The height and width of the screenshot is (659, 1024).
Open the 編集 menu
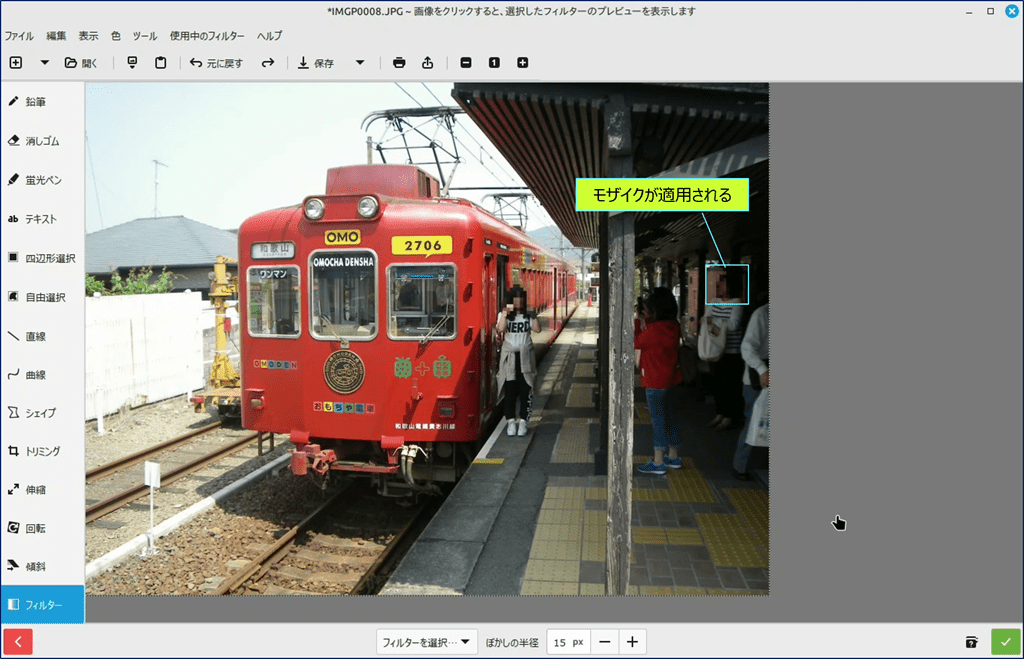pyautogui.click(x=56, y=36)
